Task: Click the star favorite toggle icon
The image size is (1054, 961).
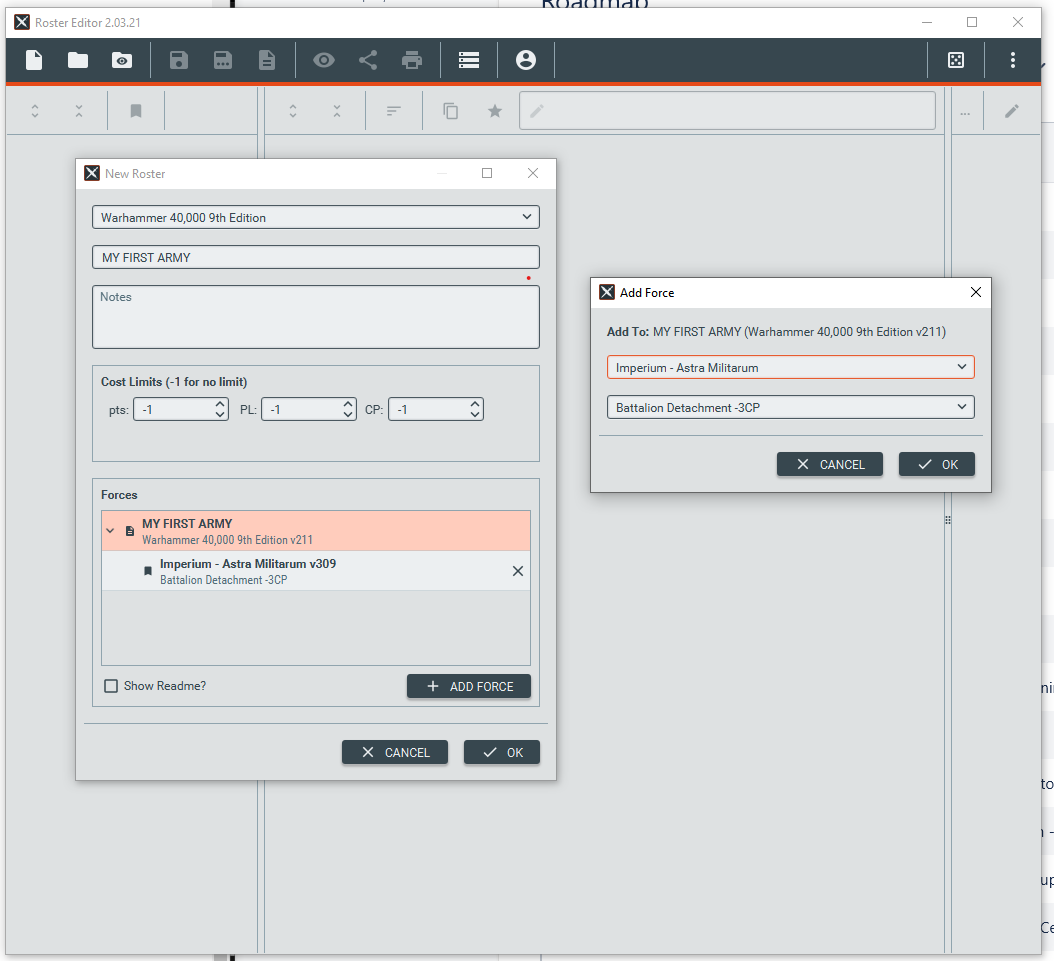Action: (x=495, y=112)
